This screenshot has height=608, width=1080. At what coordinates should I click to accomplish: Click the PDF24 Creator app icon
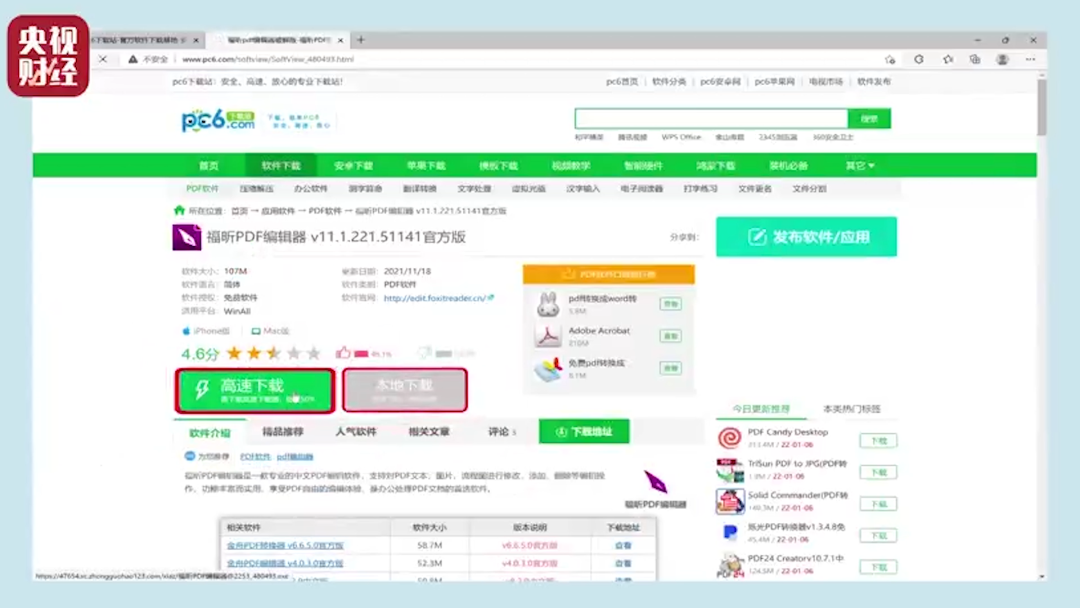coord(730,565)
